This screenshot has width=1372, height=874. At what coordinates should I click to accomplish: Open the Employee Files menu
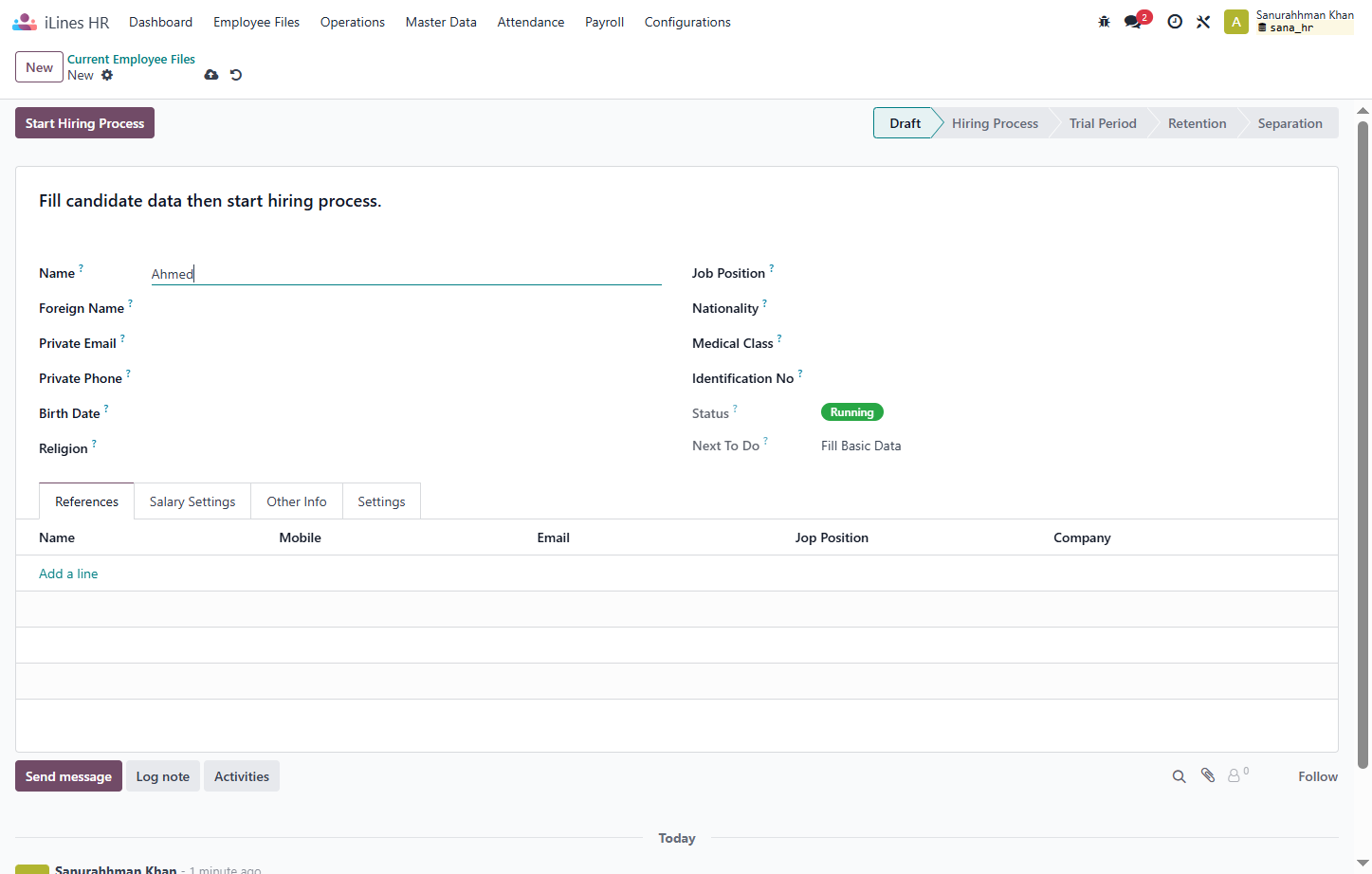pyautogui.click(x=256, y=22)
